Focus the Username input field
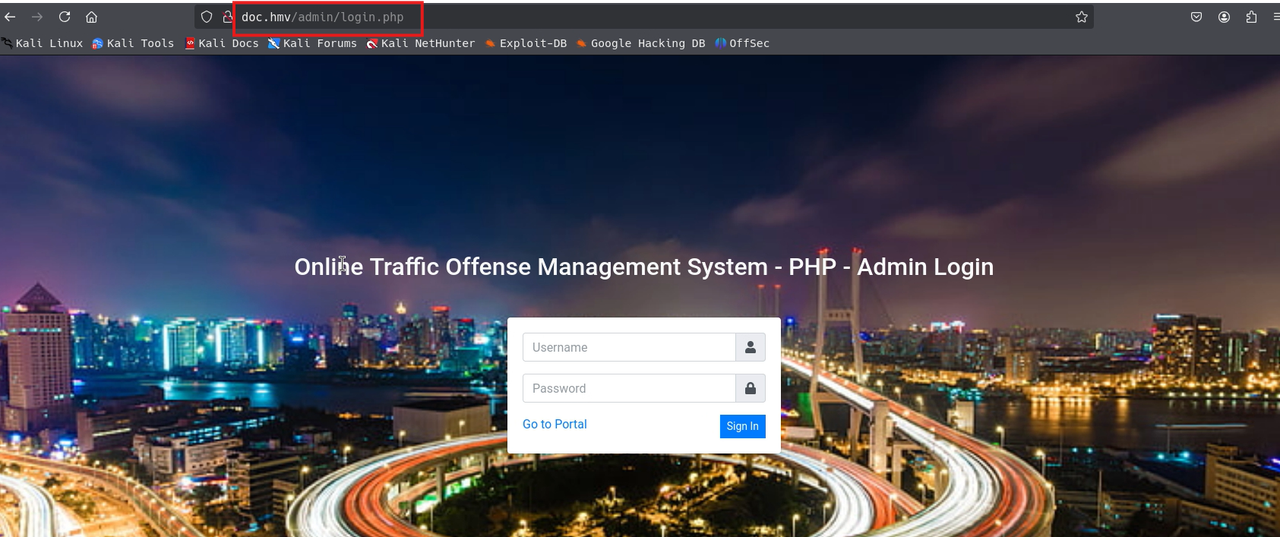The image size is (1280, 537). coord(629,347)
